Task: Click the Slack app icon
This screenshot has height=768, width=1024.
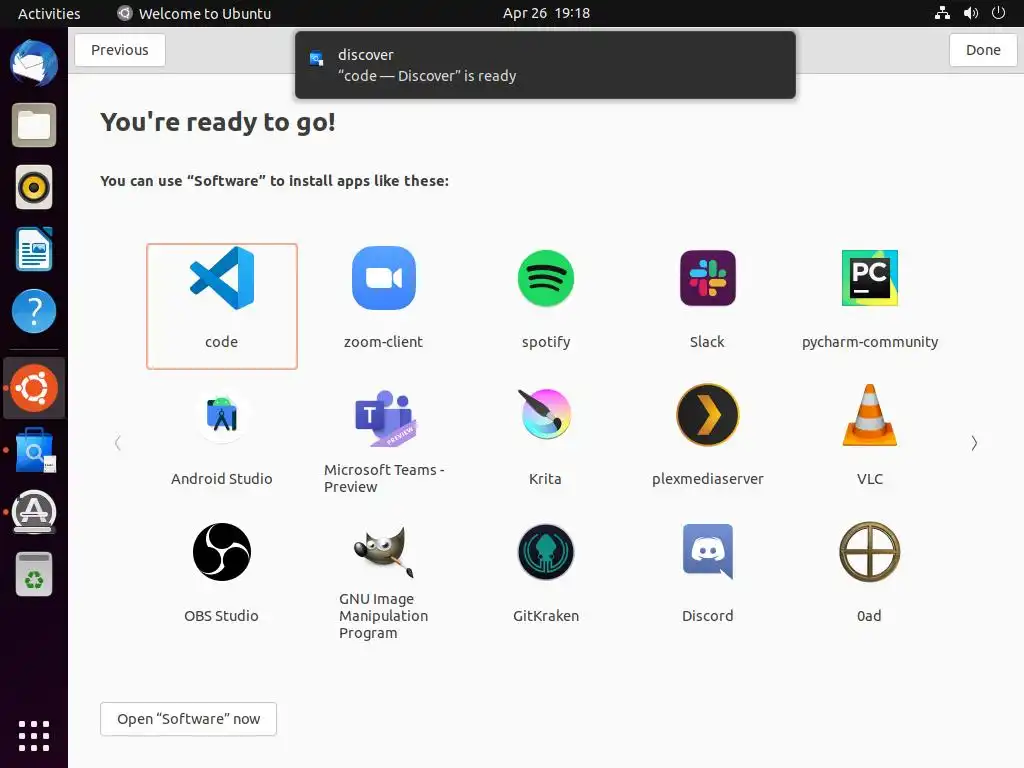Action: tap(708, 278)
